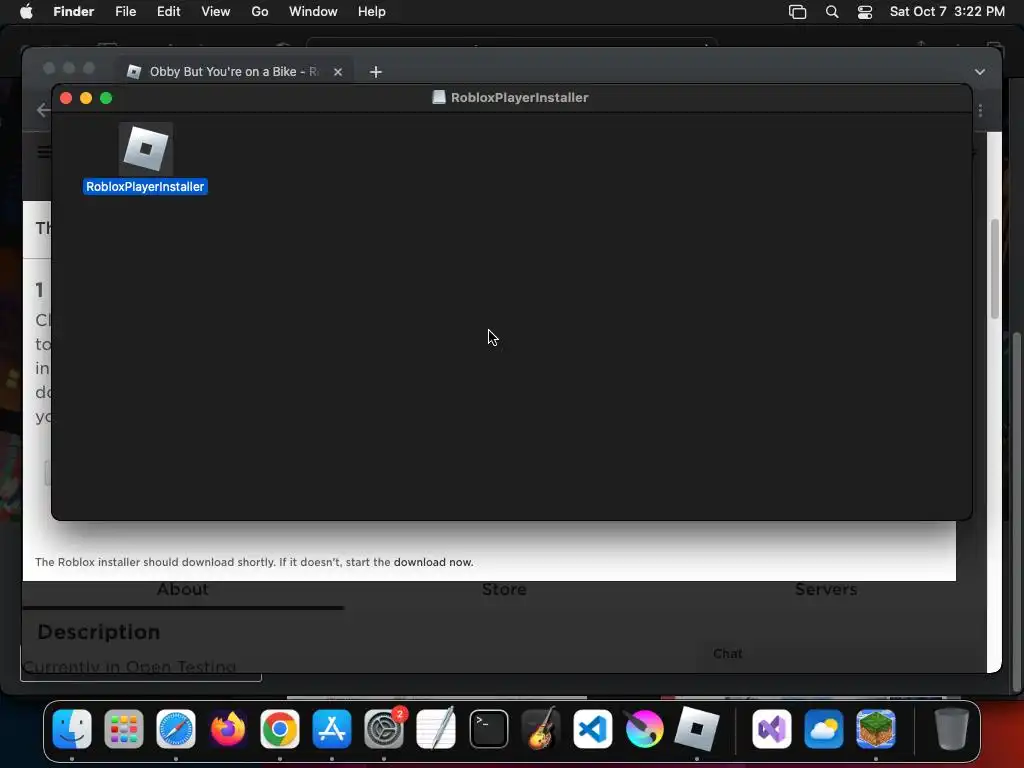Click the download now link
1024x768 pixels.
click(x=432, y=562)
